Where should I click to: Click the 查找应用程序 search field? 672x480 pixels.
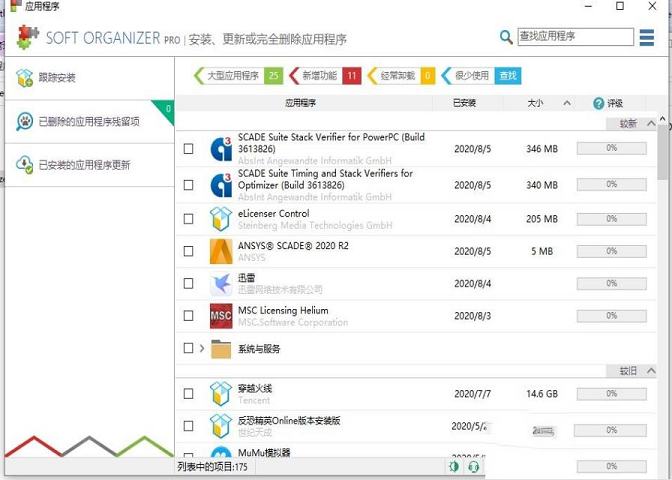575,37
